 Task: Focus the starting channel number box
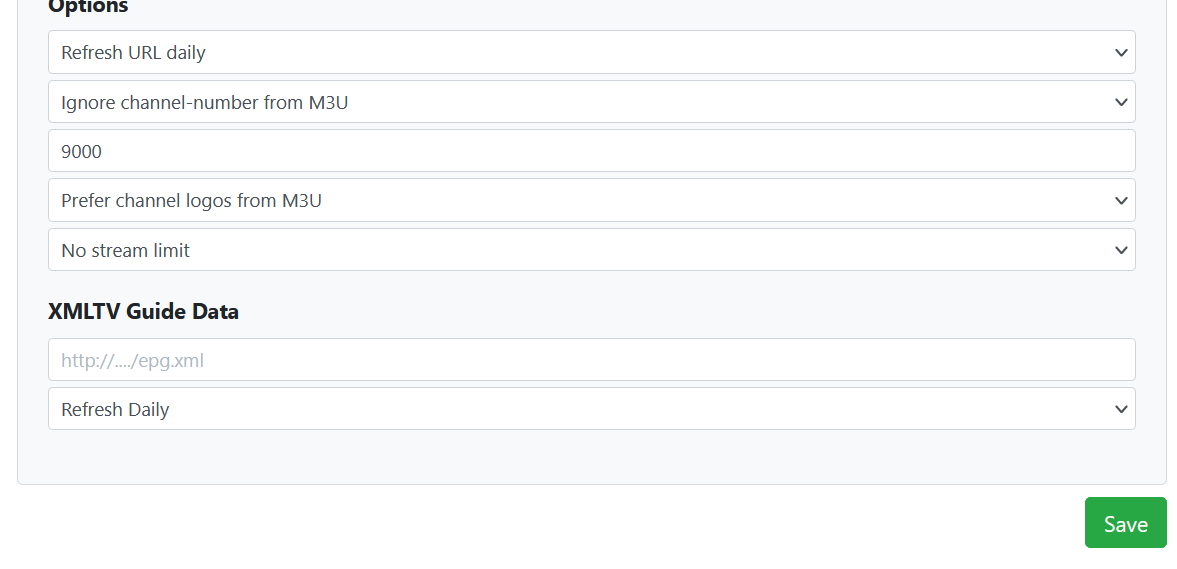click(x=590, y=151)
